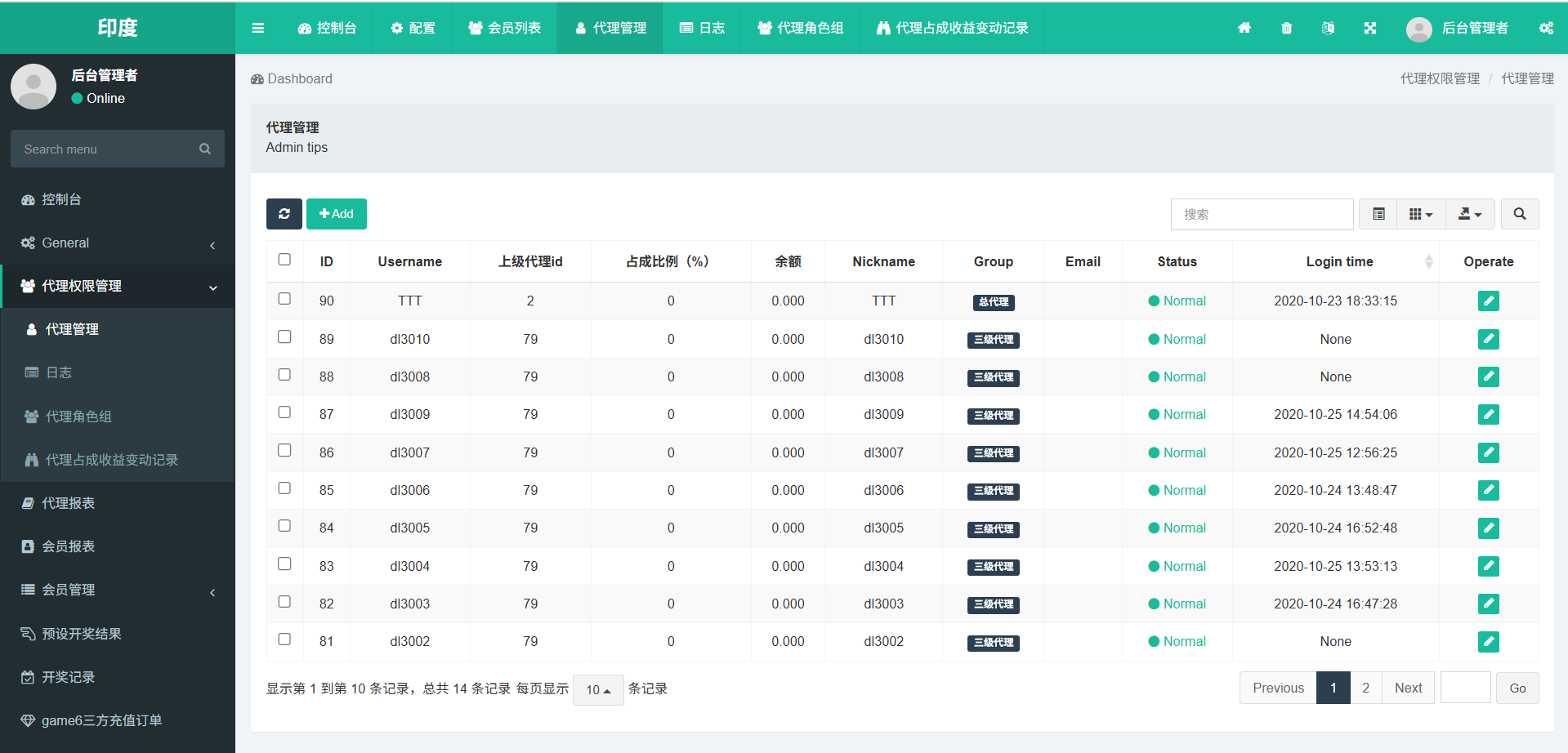Edit row dl3006 with pencil icon
1568x753 pixels.
point(1489,490)
